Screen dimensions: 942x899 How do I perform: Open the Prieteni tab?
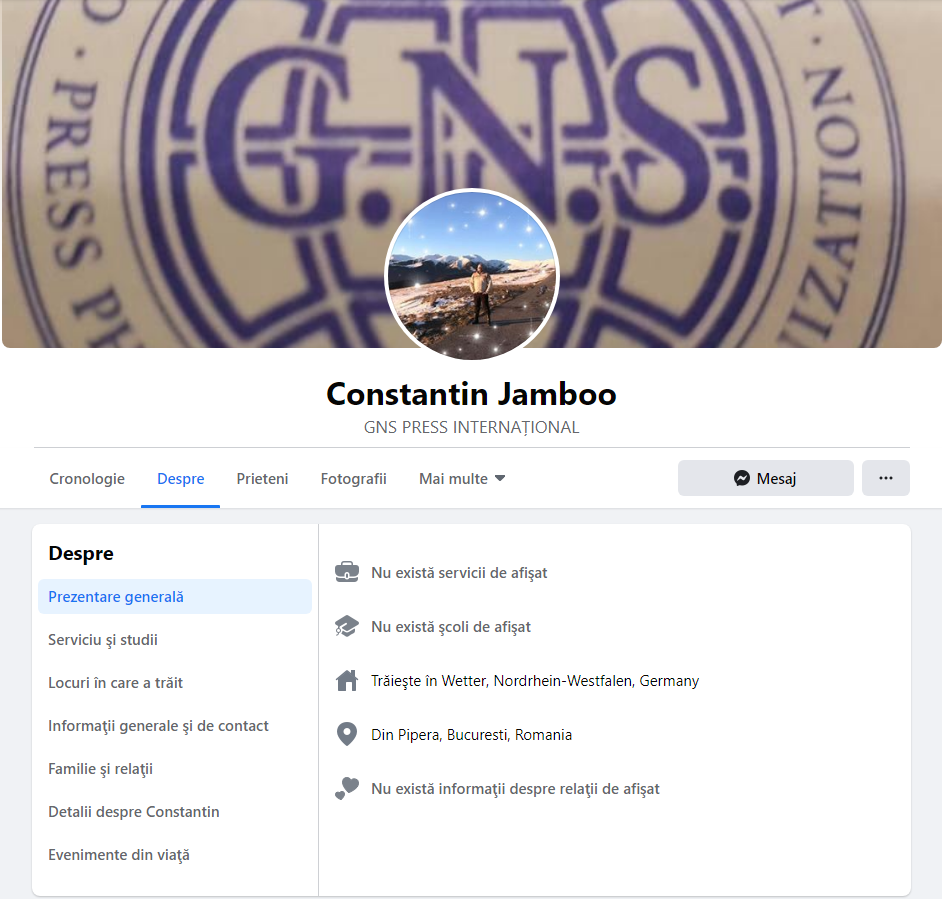262,479
